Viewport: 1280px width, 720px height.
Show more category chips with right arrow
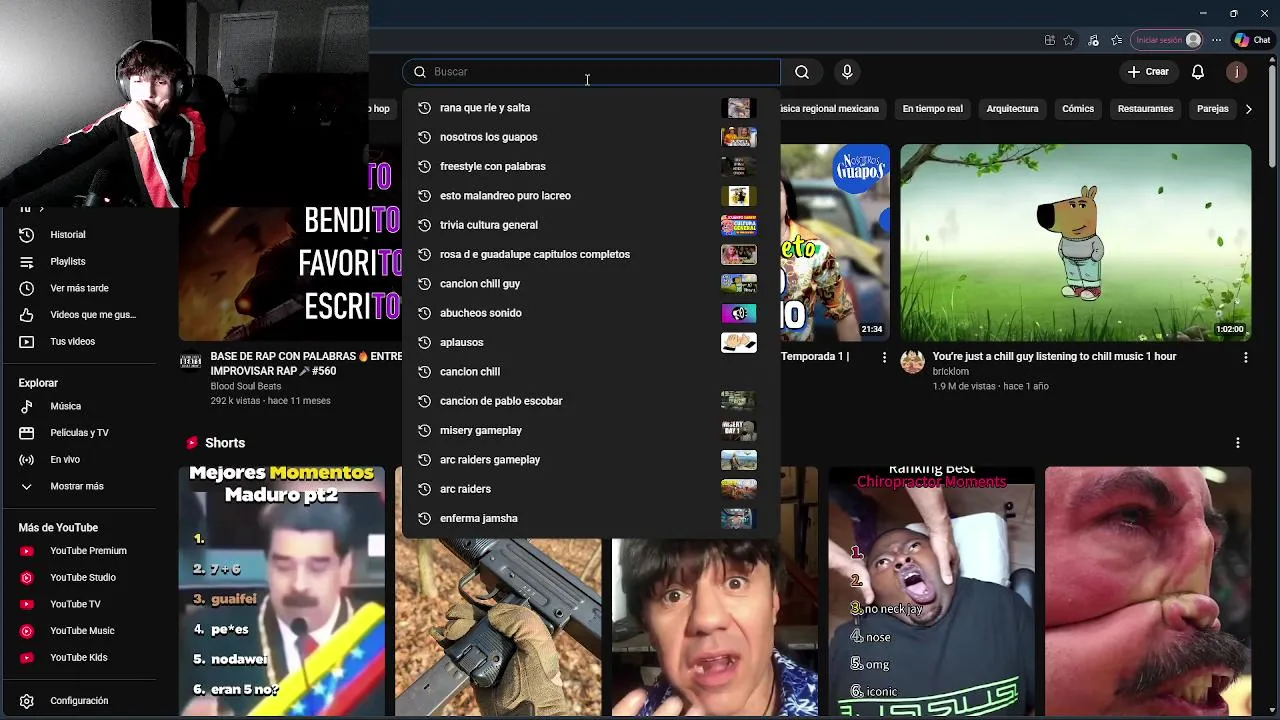coord(1248,109)
